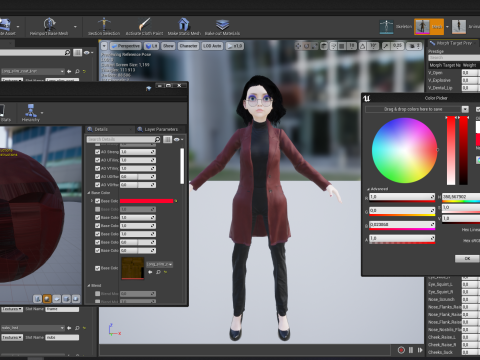Open color picker theme dropdown

[x=465, y=109]
